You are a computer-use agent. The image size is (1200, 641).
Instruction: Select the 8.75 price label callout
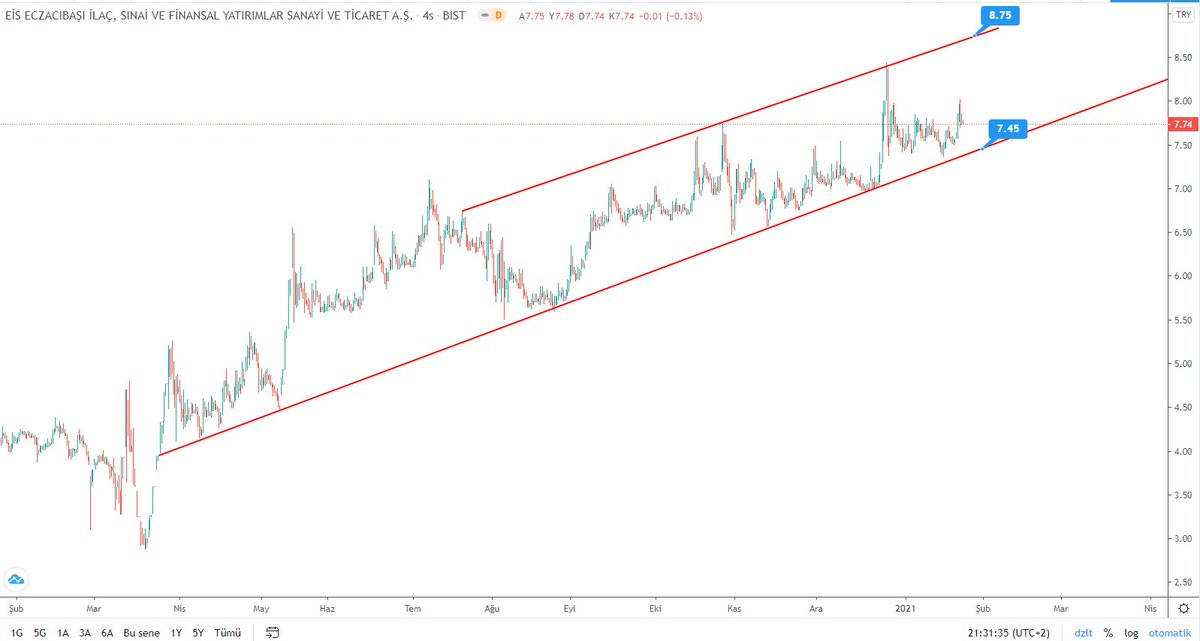[1001, 15]
